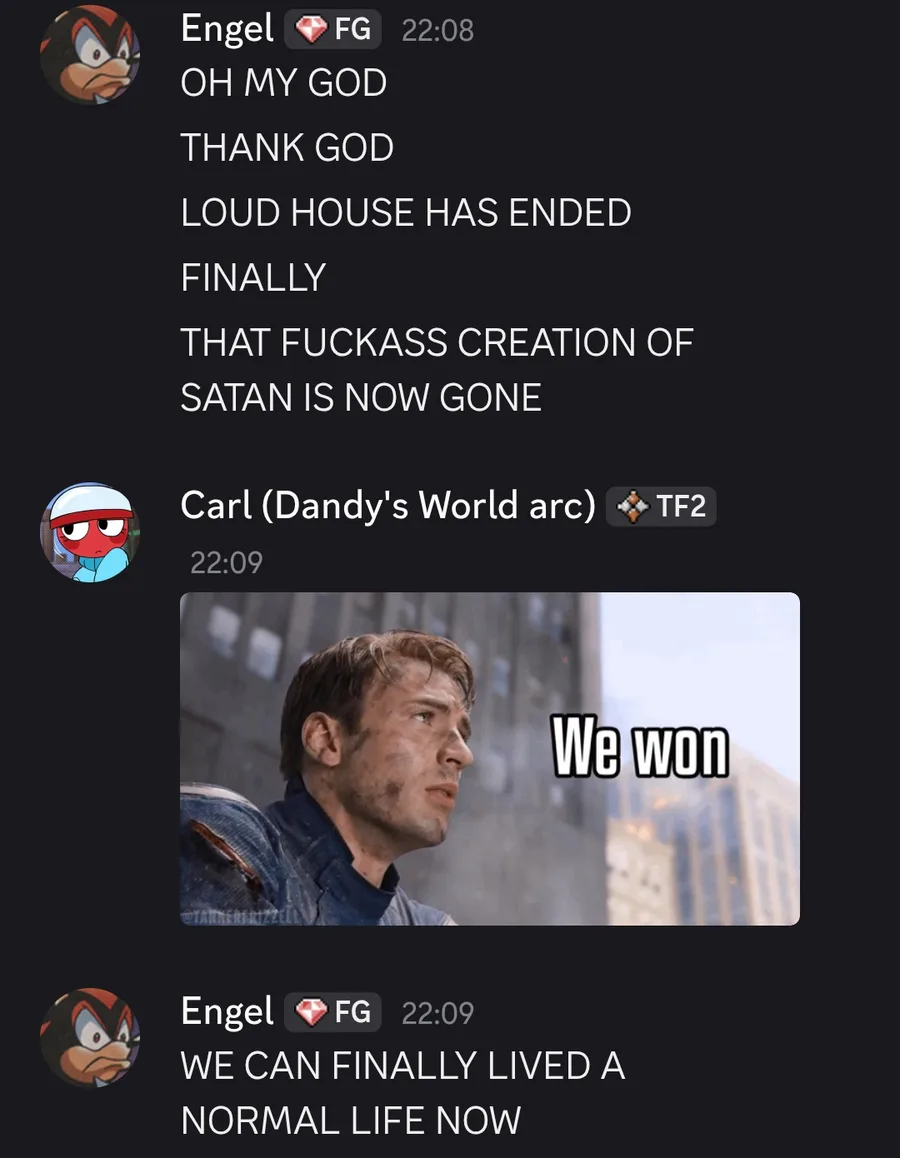
Task: Click username Engel on the bottom message
Action: tap(227, 1011)
